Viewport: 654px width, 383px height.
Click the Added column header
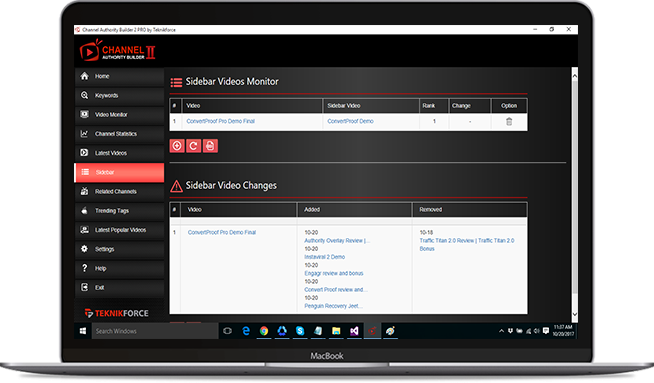click(355, 210)
